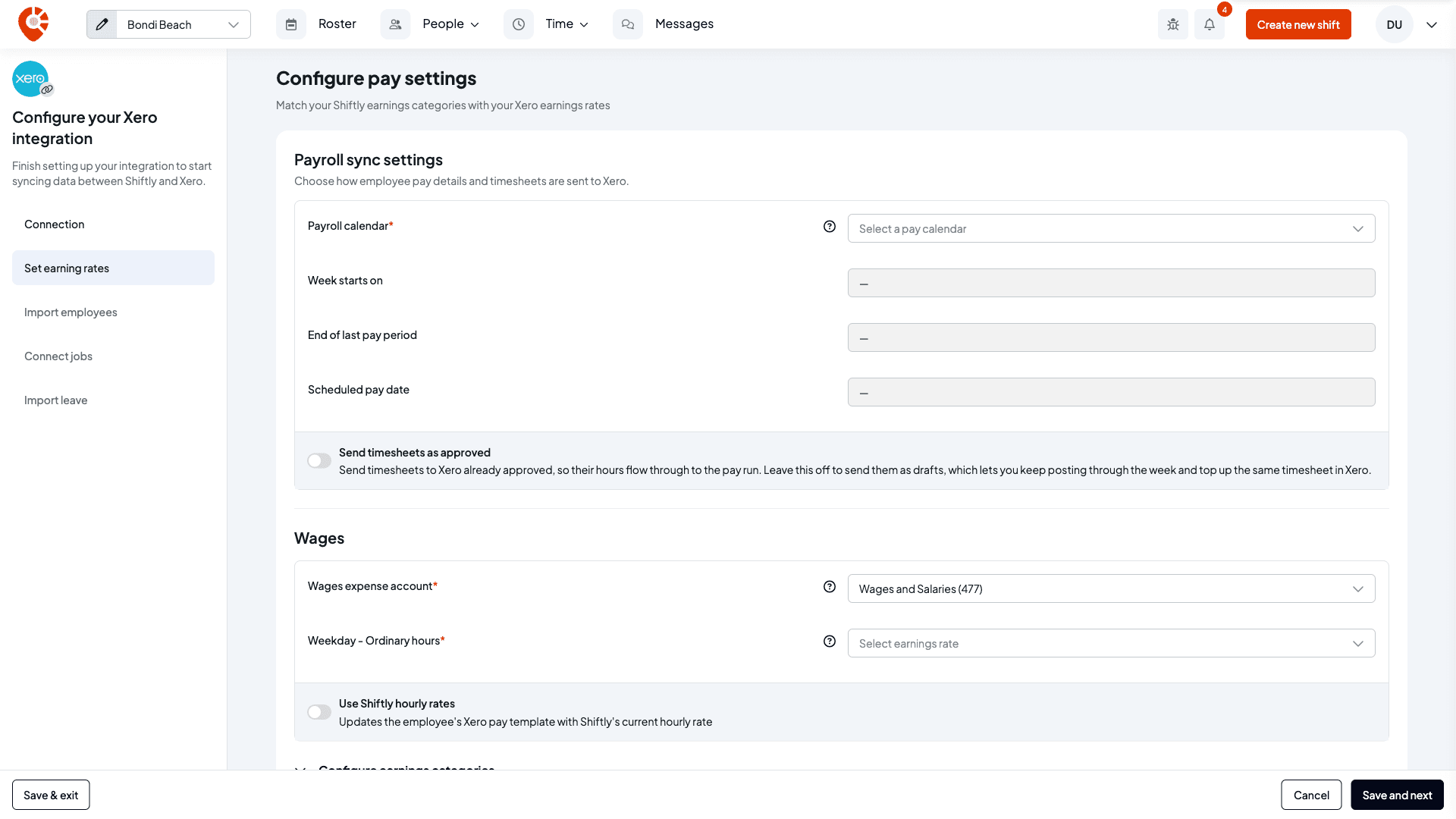Click the Weekday - Ordinary hours label
The image size is (1456, 819).
(x=376, y=641)
